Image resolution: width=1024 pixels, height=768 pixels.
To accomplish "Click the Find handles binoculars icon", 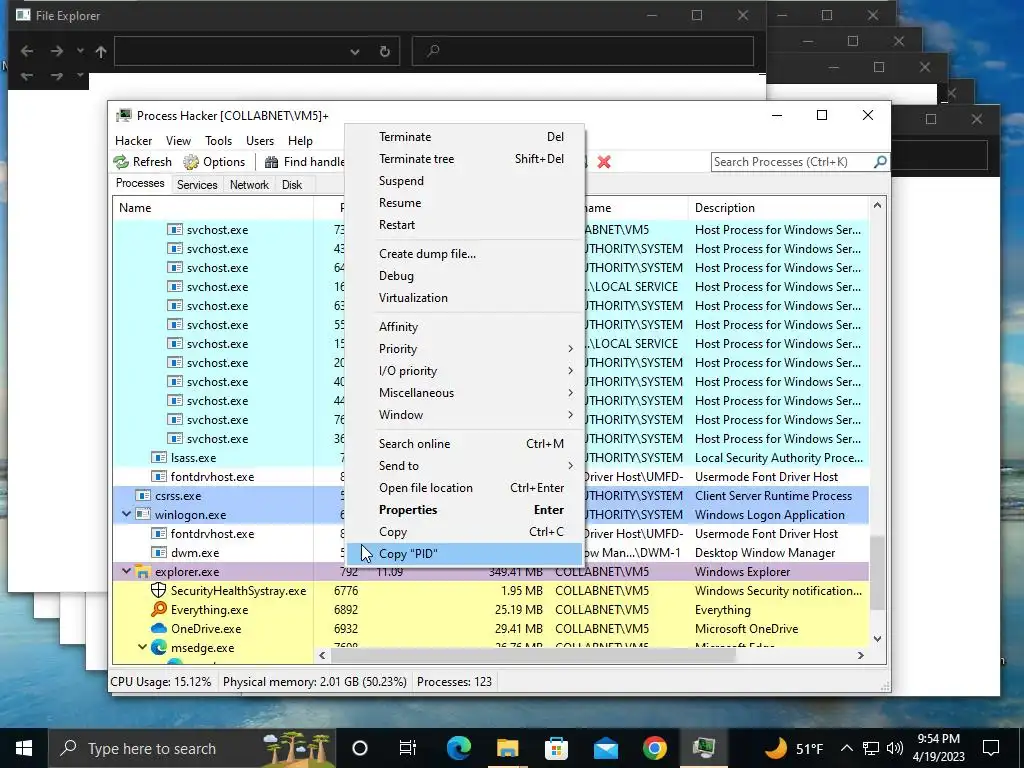I will [272, 162].
